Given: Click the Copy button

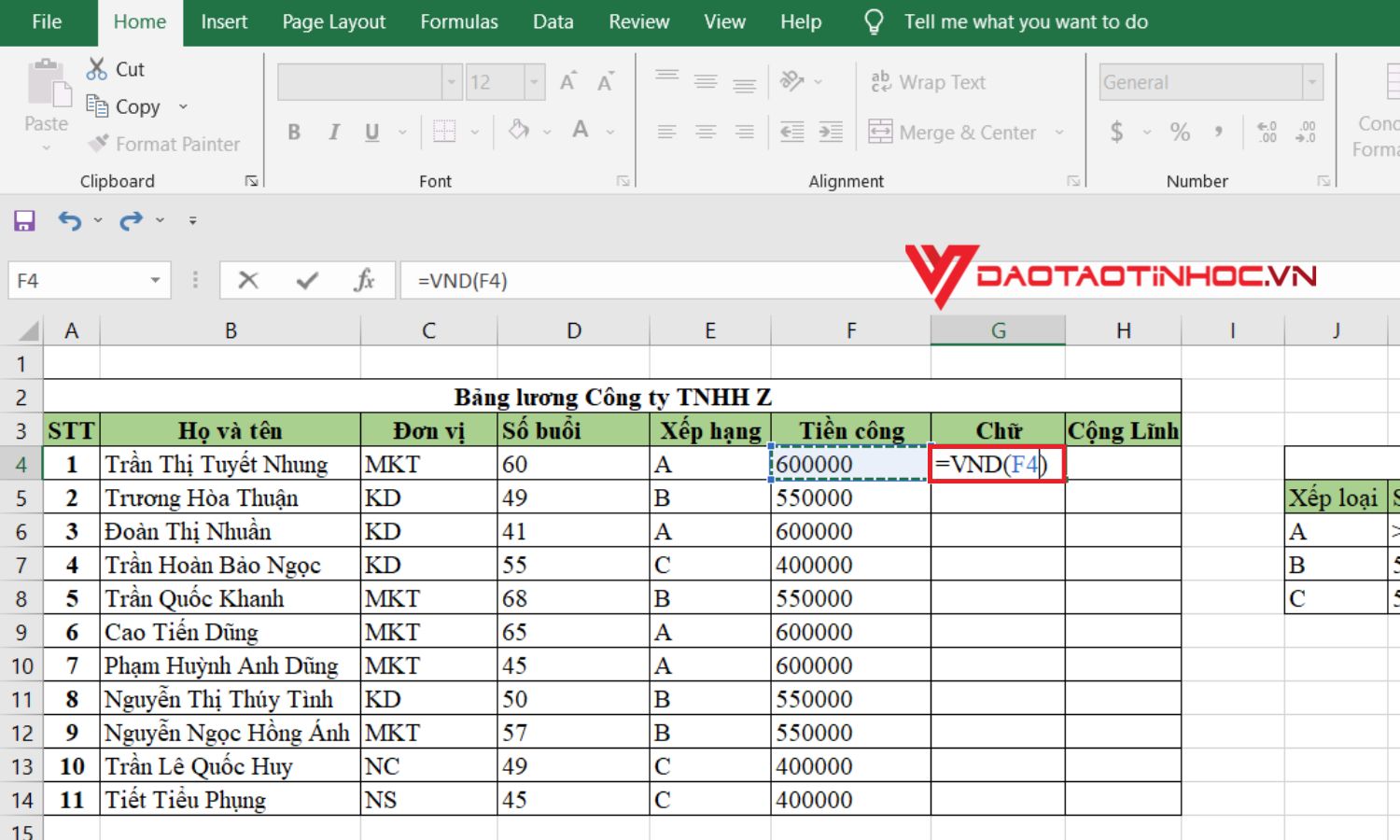Looking at the screenshot, I should (x=126, y=106).
